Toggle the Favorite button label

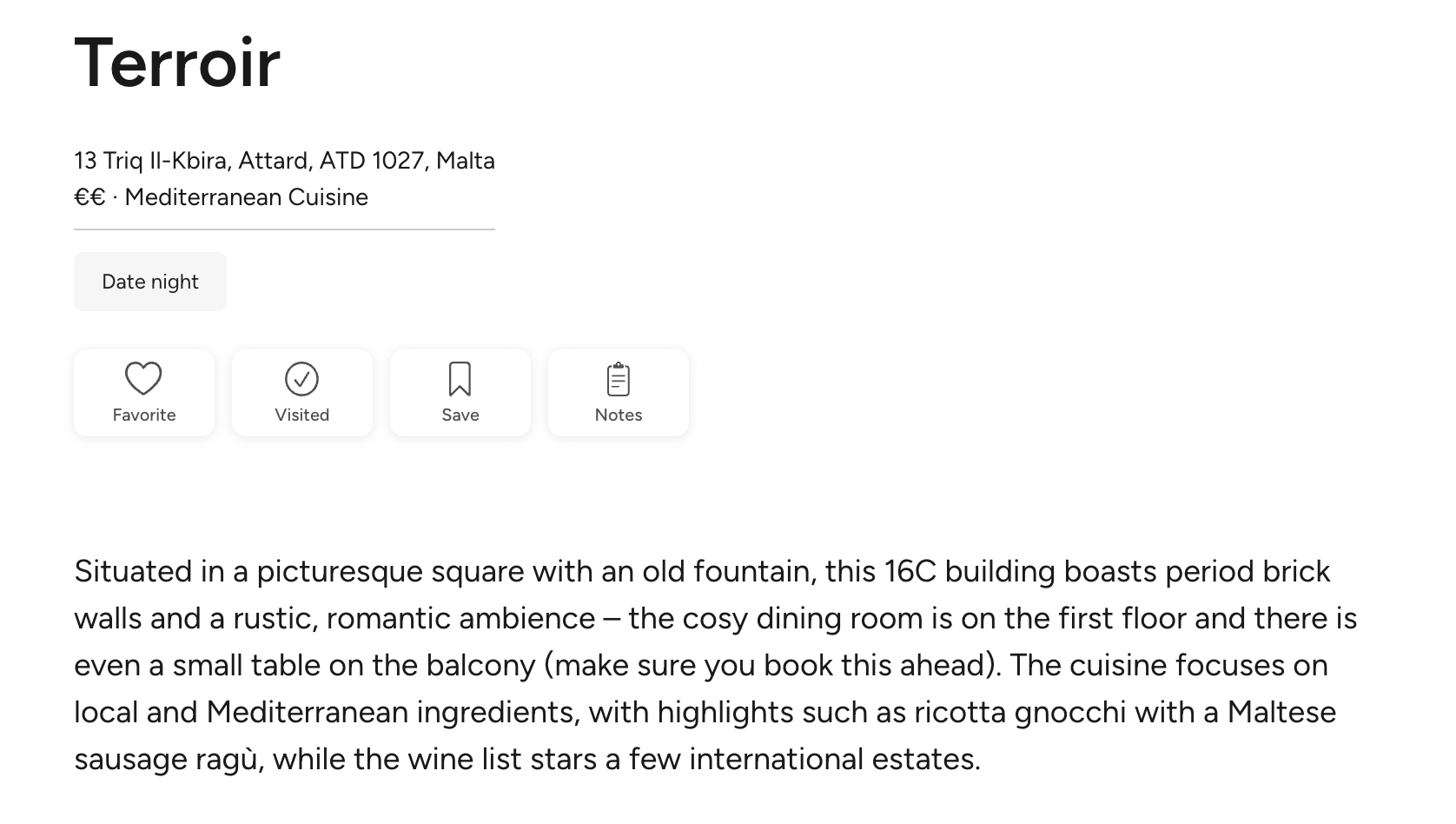point(144,415)
